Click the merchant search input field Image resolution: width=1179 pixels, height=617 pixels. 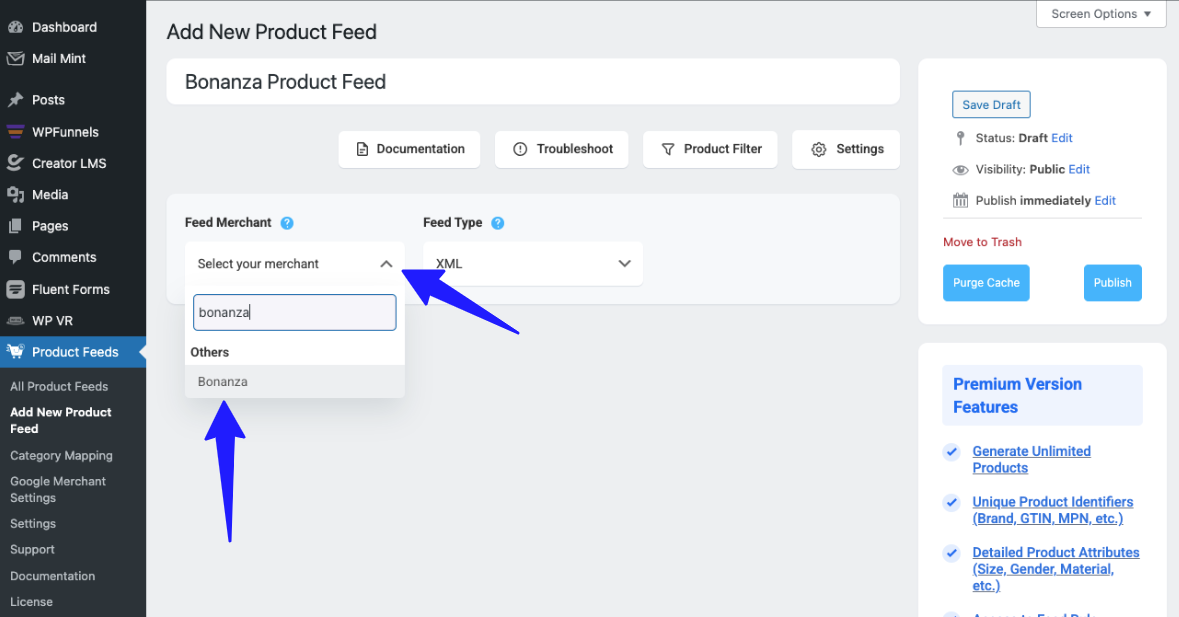[x=295, y=313]
